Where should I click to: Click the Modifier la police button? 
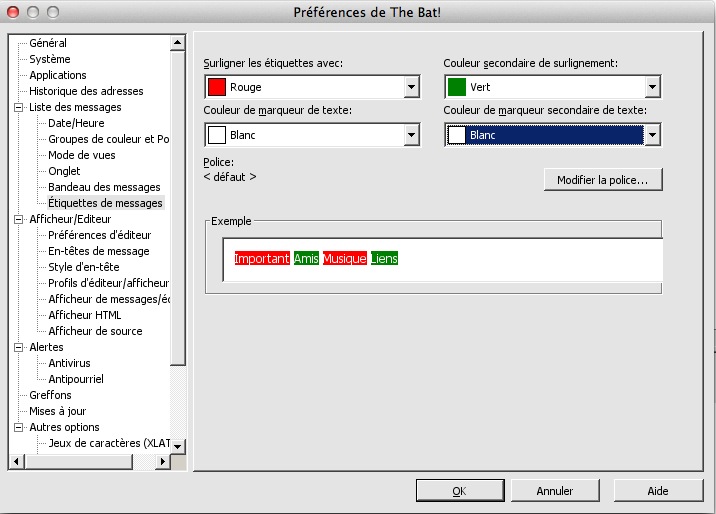point(603,180)
